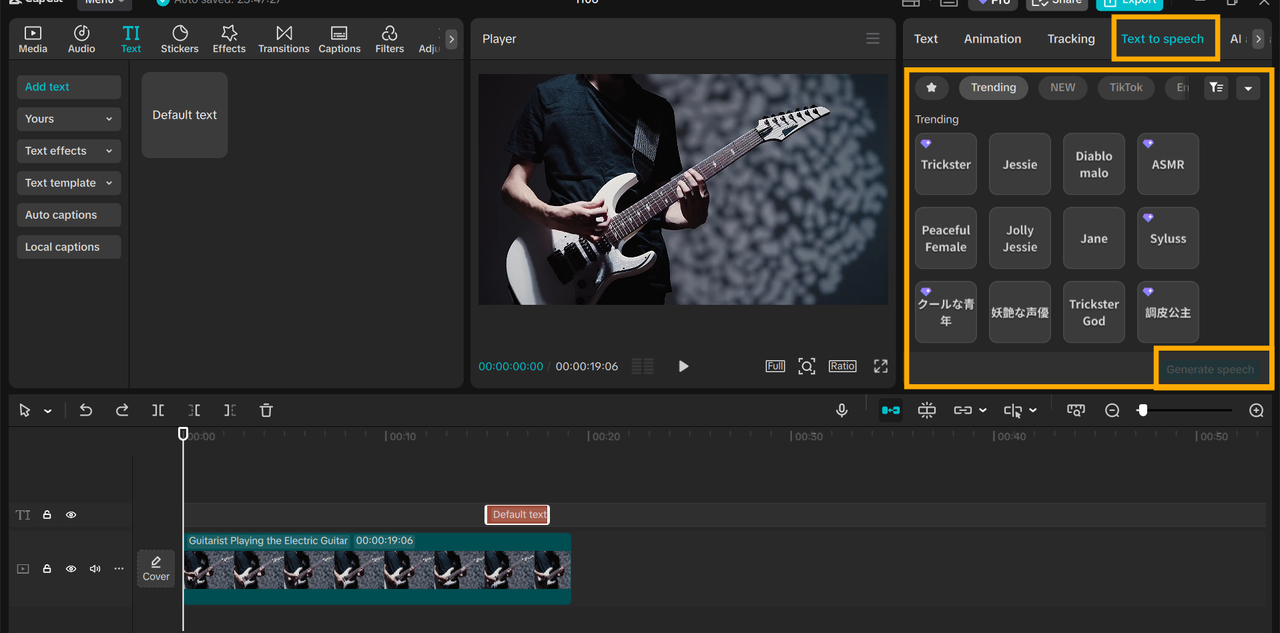The width and height of the screenshot is (1280, 633).
Task: Open the selection tool dropdown arrow
Action: point(48,411)
